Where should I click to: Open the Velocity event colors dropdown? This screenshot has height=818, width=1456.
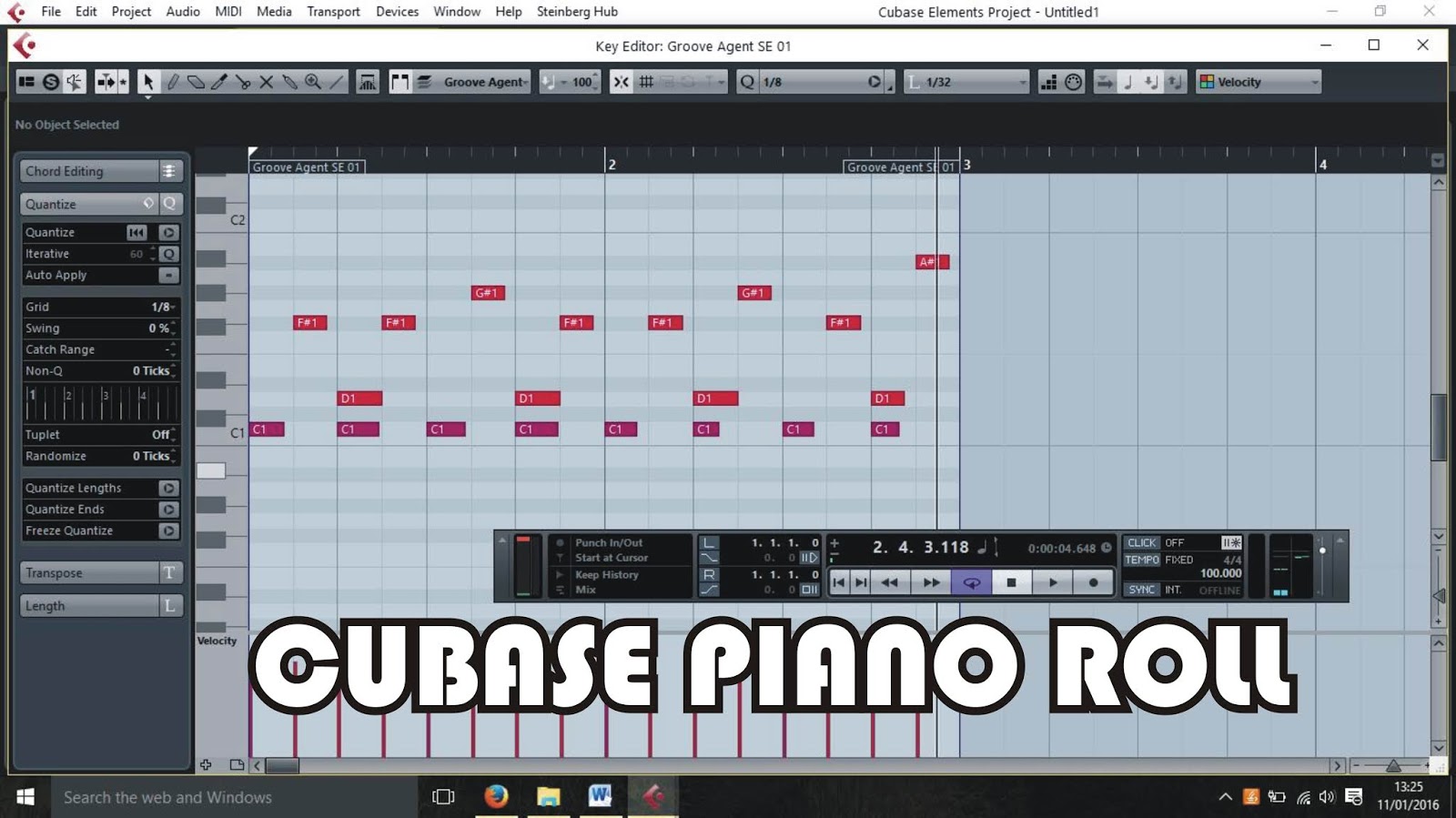coord(1259,82)
